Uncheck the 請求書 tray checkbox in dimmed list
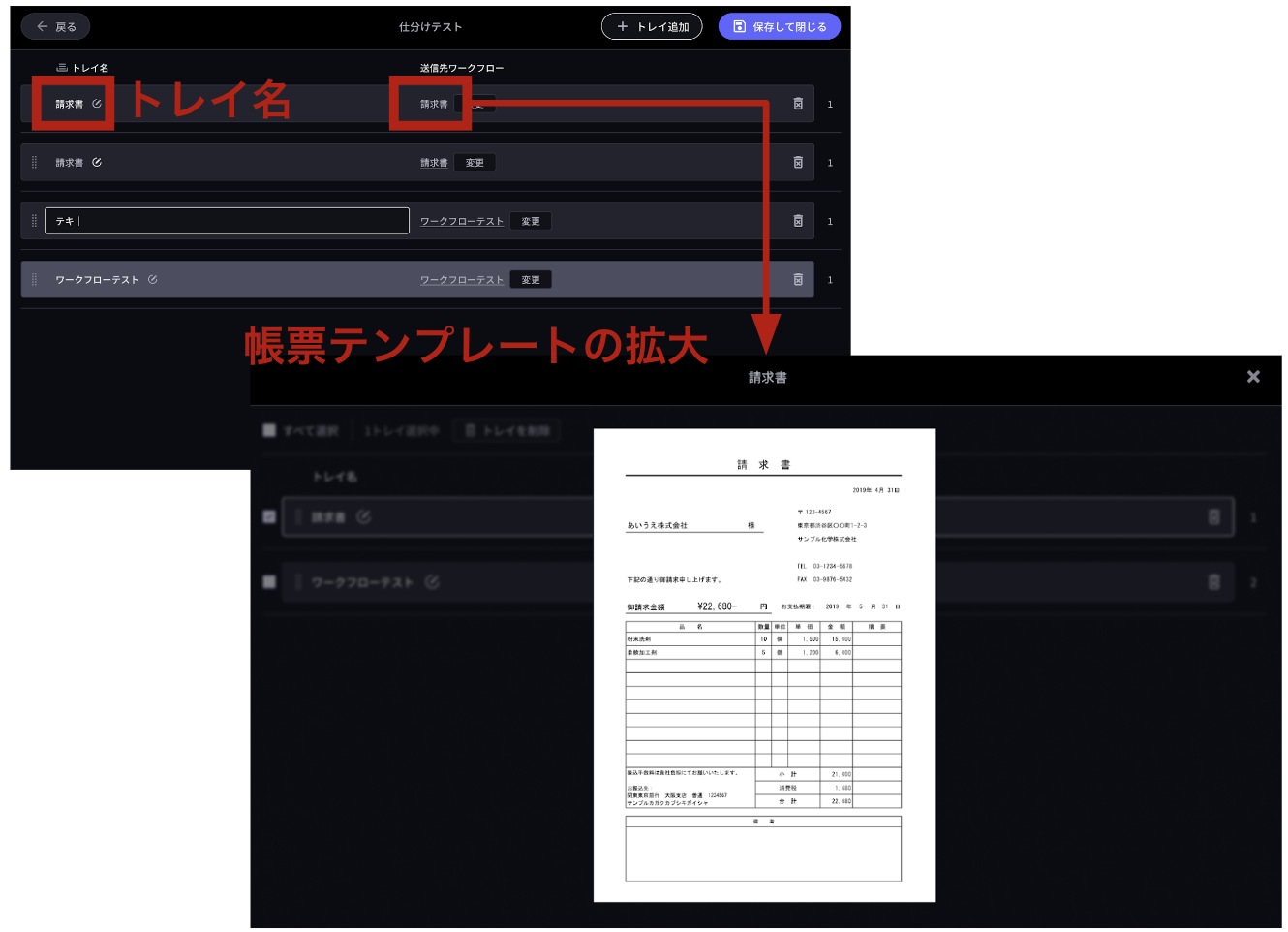Screen dimensions: 1288x932 (x=269, y=517)
